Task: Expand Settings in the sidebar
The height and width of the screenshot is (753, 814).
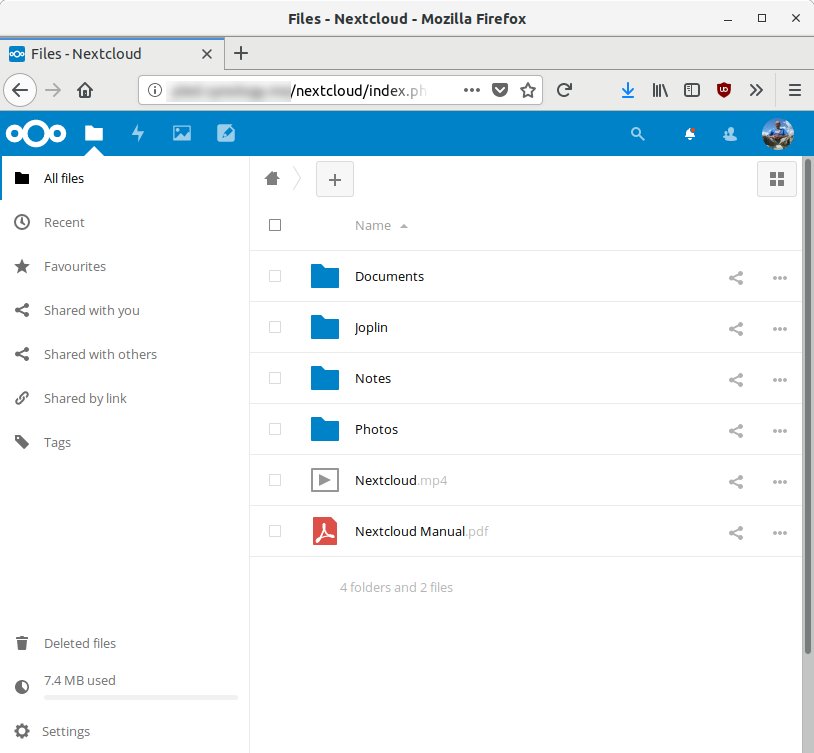Action: [125, 731]
